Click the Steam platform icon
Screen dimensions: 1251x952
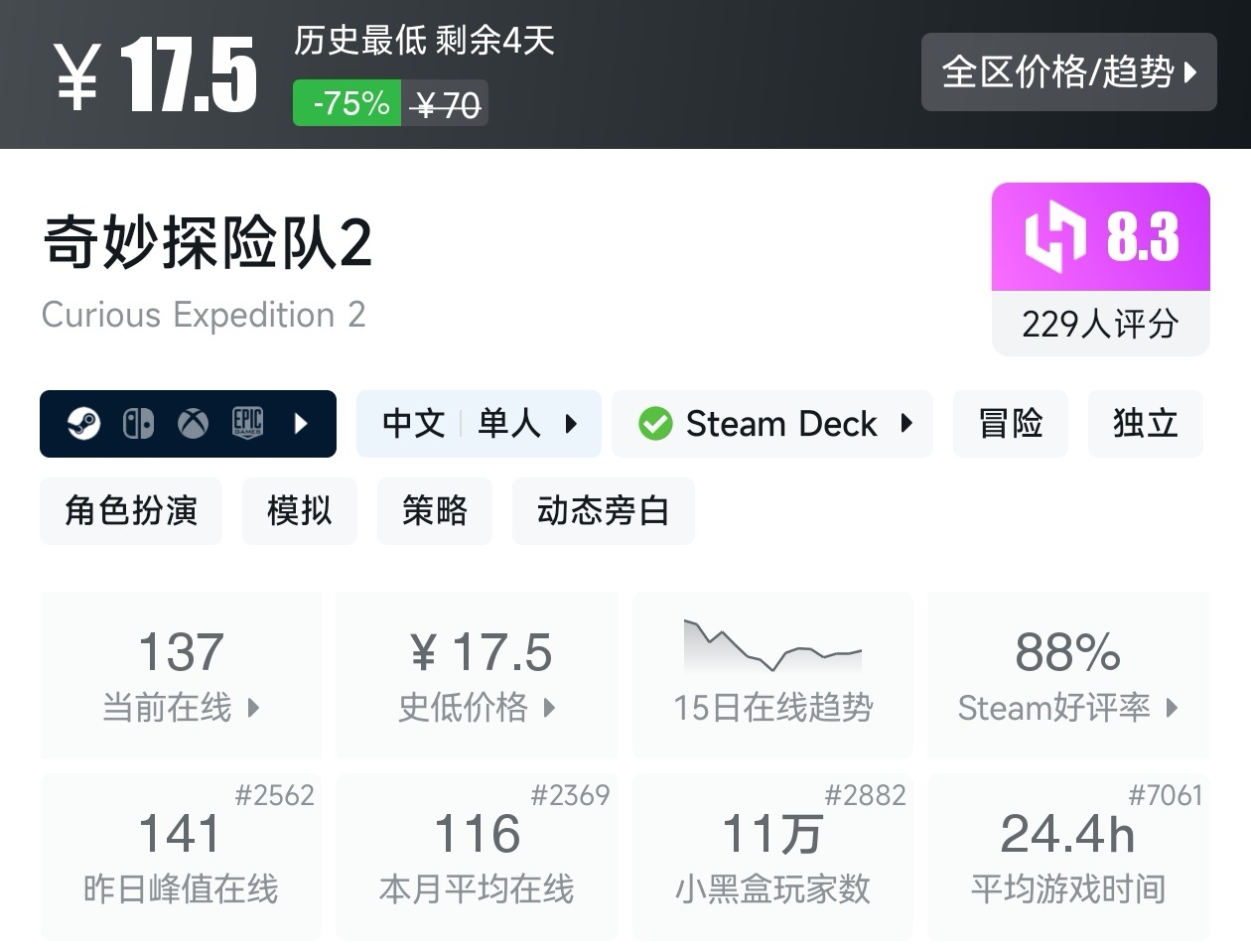pyautogui.click(x=84, y=424)
